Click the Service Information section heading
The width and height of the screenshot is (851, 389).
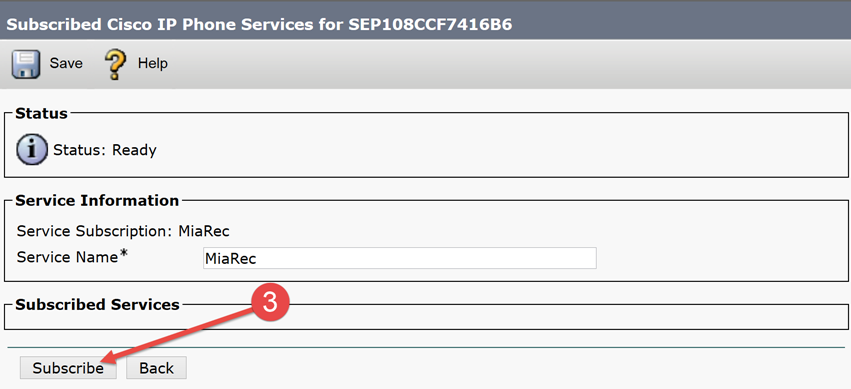[x=97, y=201]
